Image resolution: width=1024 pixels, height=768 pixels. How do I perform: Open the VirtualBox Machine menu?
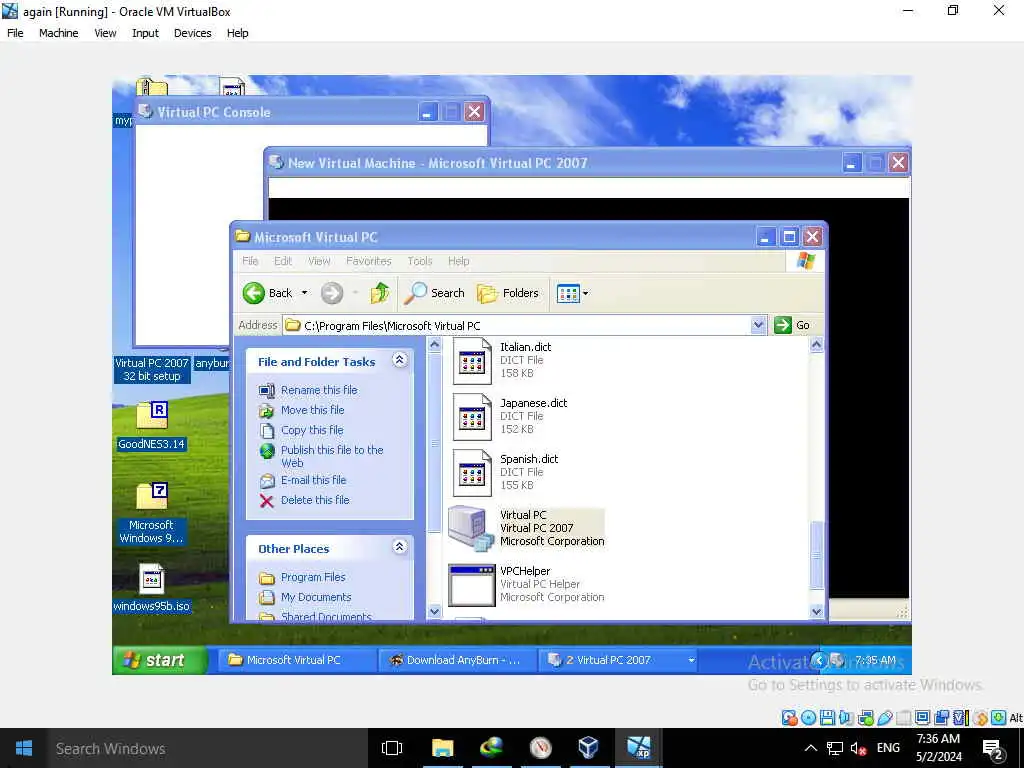58,33
